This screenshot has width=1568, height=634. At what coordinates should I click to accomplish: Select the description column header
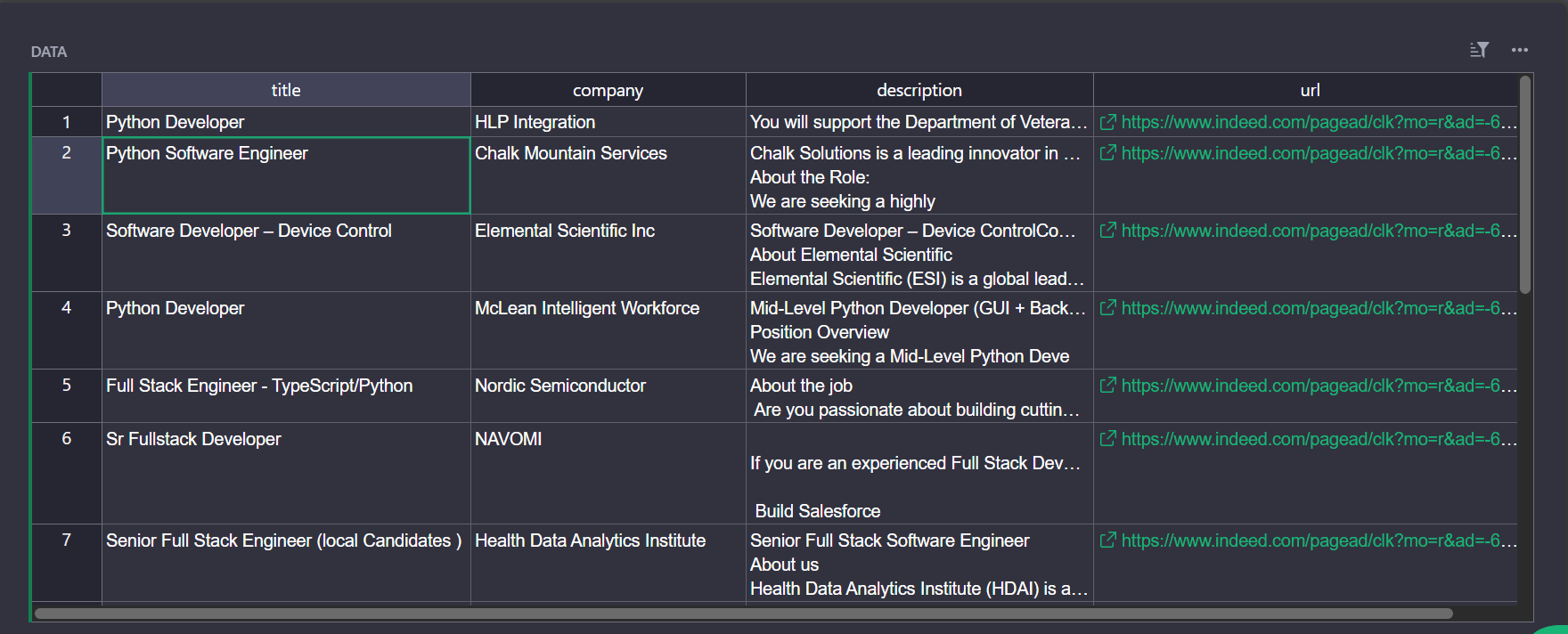click(x=919, y=90)
